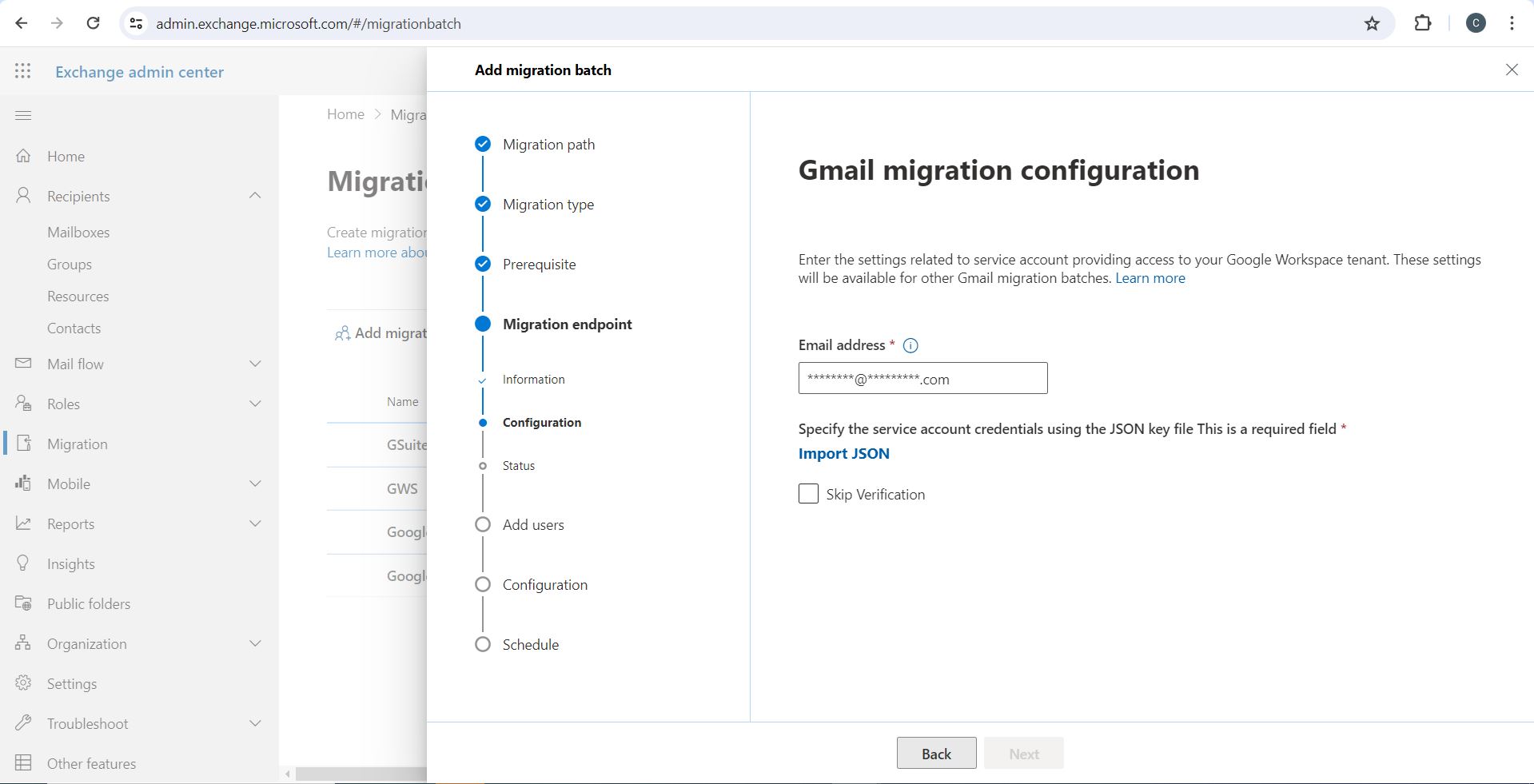The height and width of the screenshot is (784, 1534).
Task: Click the Home icon in sidebar
Action: coord(24,156)
